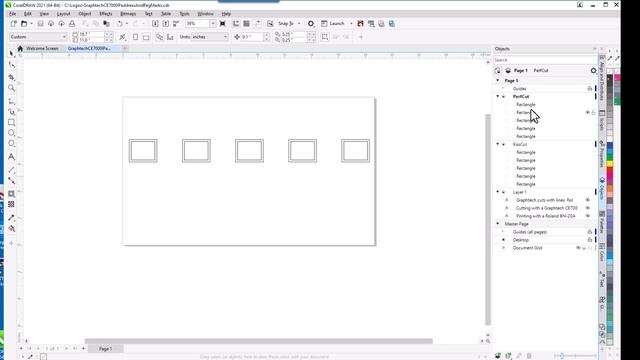Viewport: 640px width, 360px height.
Task: Switch to the Welcome Screen tab
Action: (x=42, y=49)
